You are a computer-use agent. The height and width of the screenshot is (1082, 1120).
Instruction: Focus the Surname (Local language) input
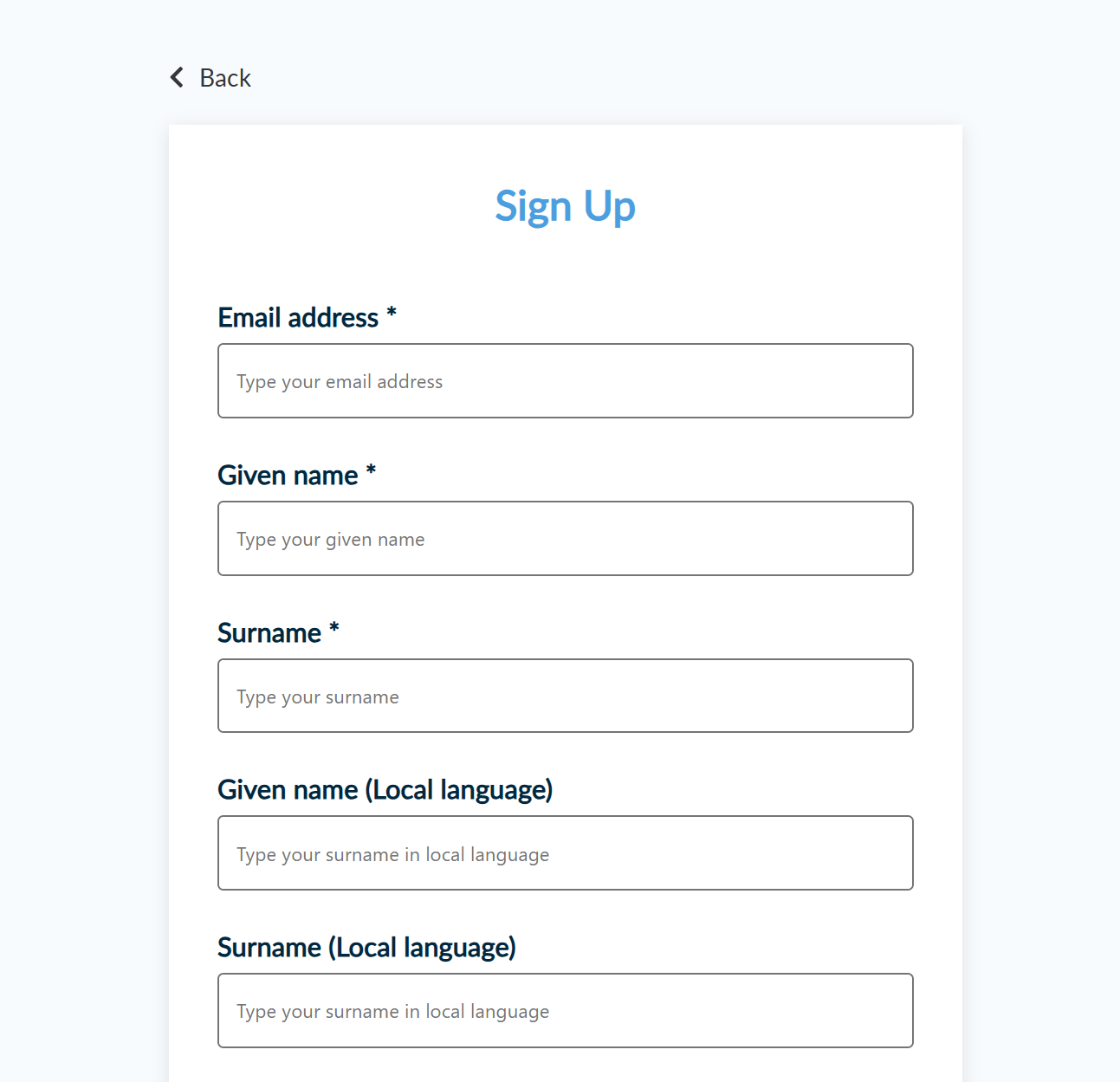pos(565,1010)
